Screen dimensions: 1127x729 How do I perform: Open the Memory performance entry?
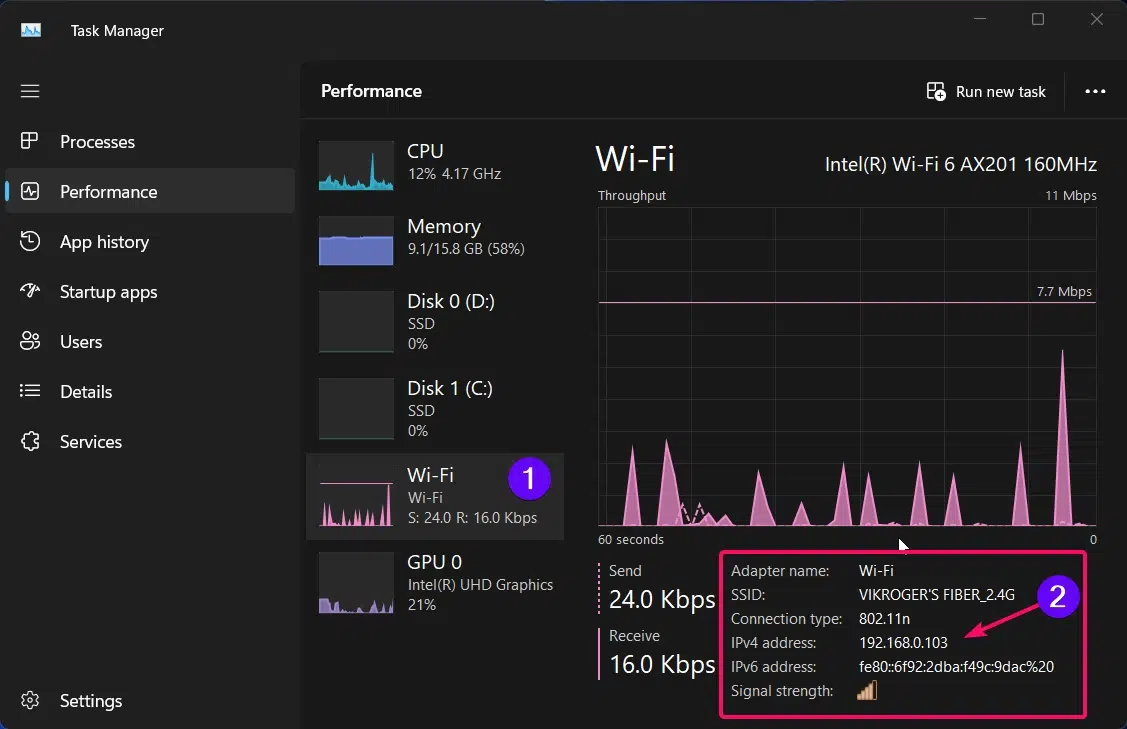(435, 241)
